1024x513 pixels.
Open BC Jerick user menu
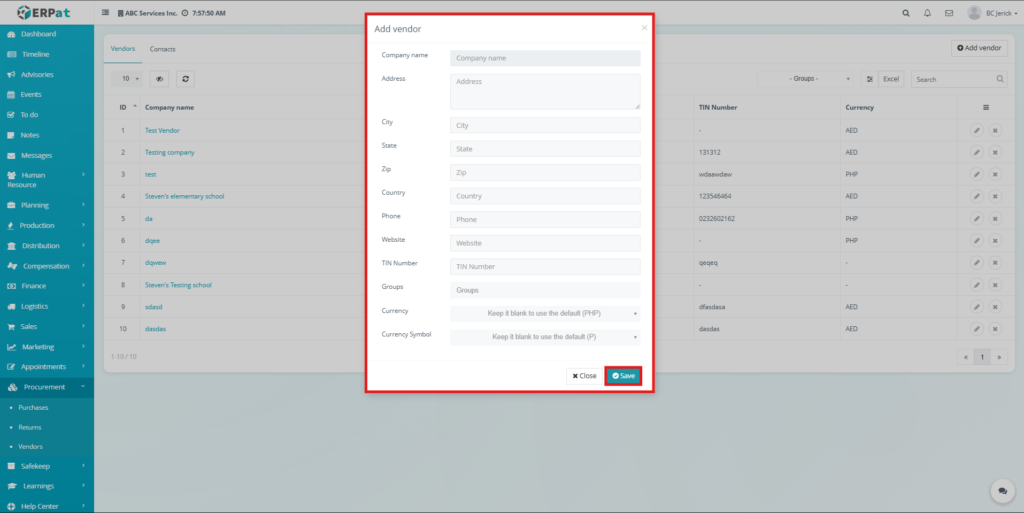pyautogui.click(x=993, y=13)
